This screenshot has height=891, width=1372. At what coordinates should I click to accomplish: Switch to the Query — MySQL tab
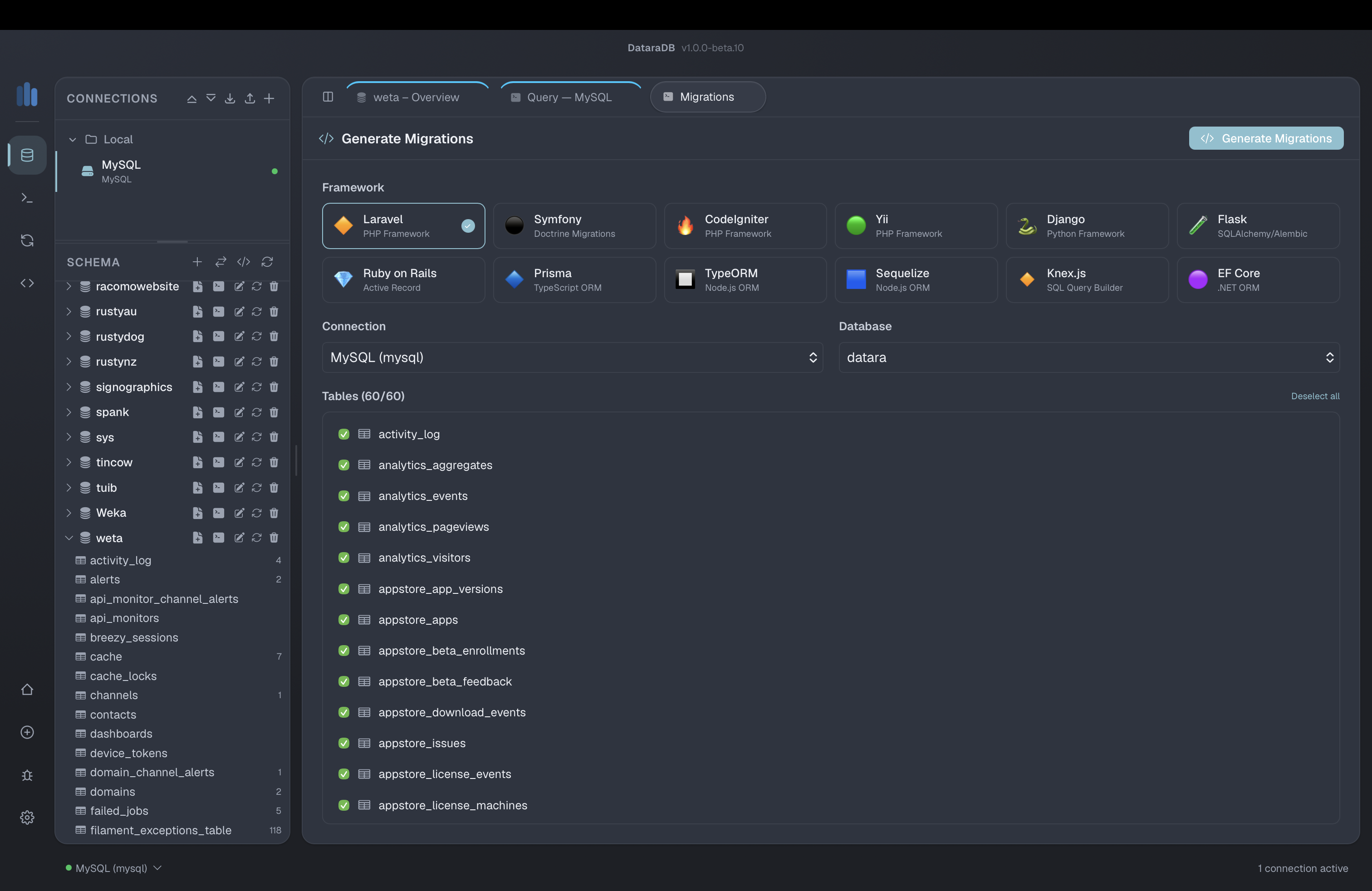pyautogui.click(x=570, y=98)
